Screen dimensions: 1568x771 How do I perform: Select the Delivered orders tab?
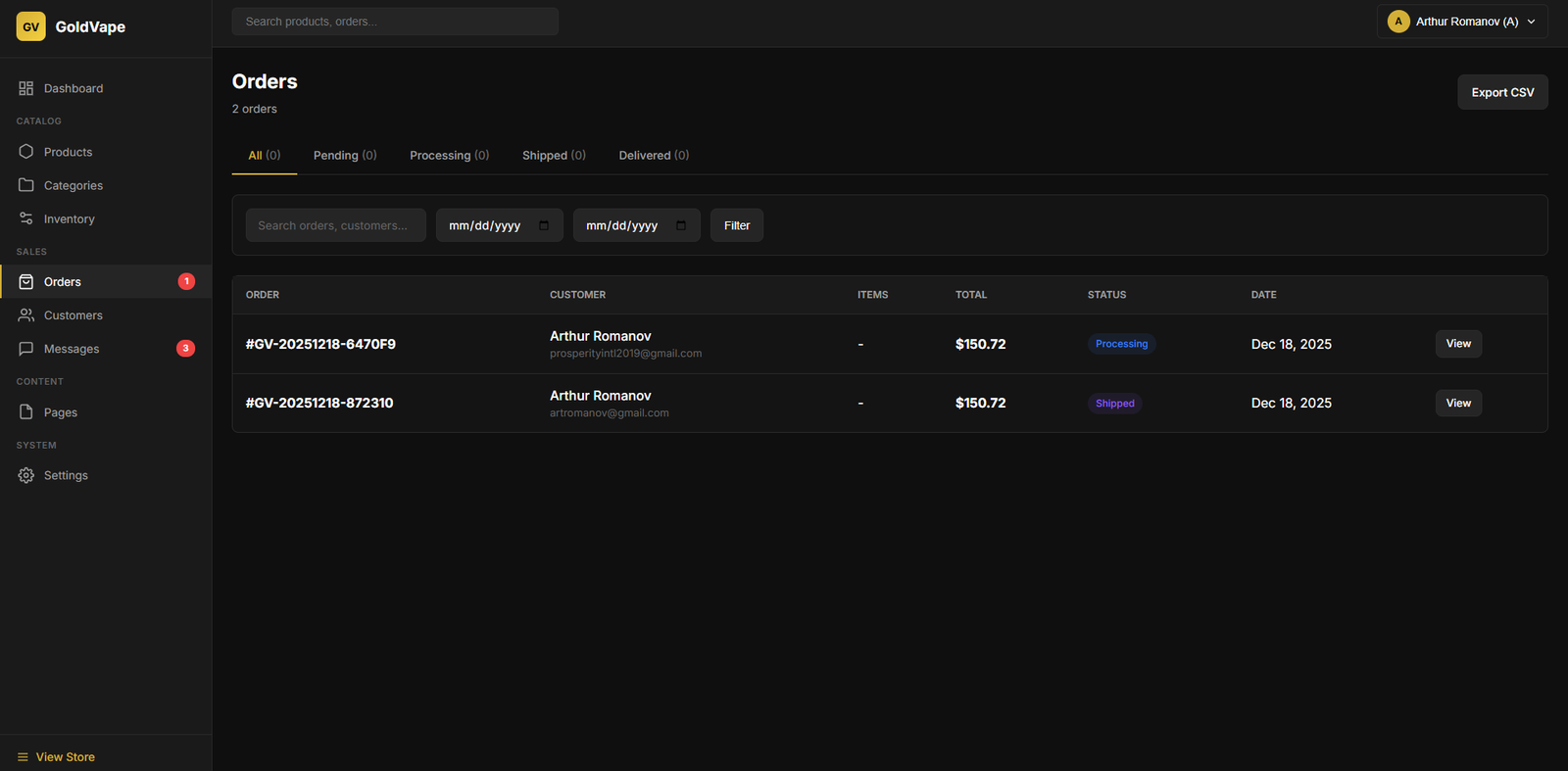654,156
